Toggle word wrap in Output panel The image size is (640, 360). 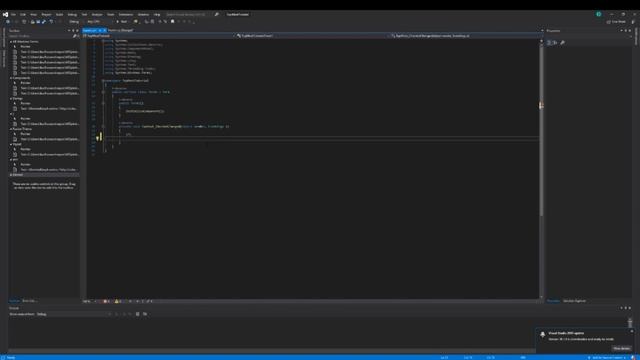click(145, 314)
